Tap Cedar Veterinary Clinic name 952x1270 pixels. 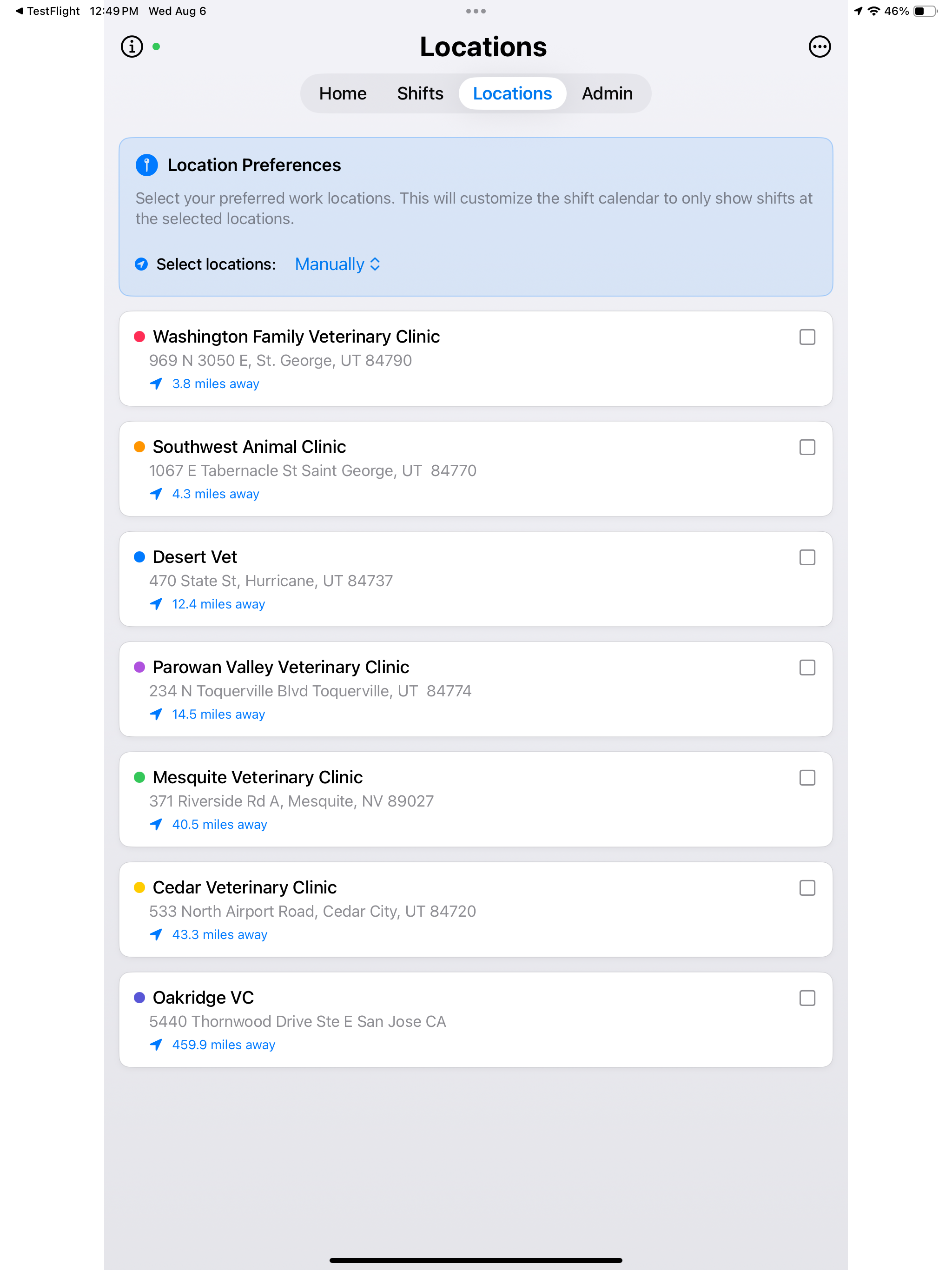245,887
